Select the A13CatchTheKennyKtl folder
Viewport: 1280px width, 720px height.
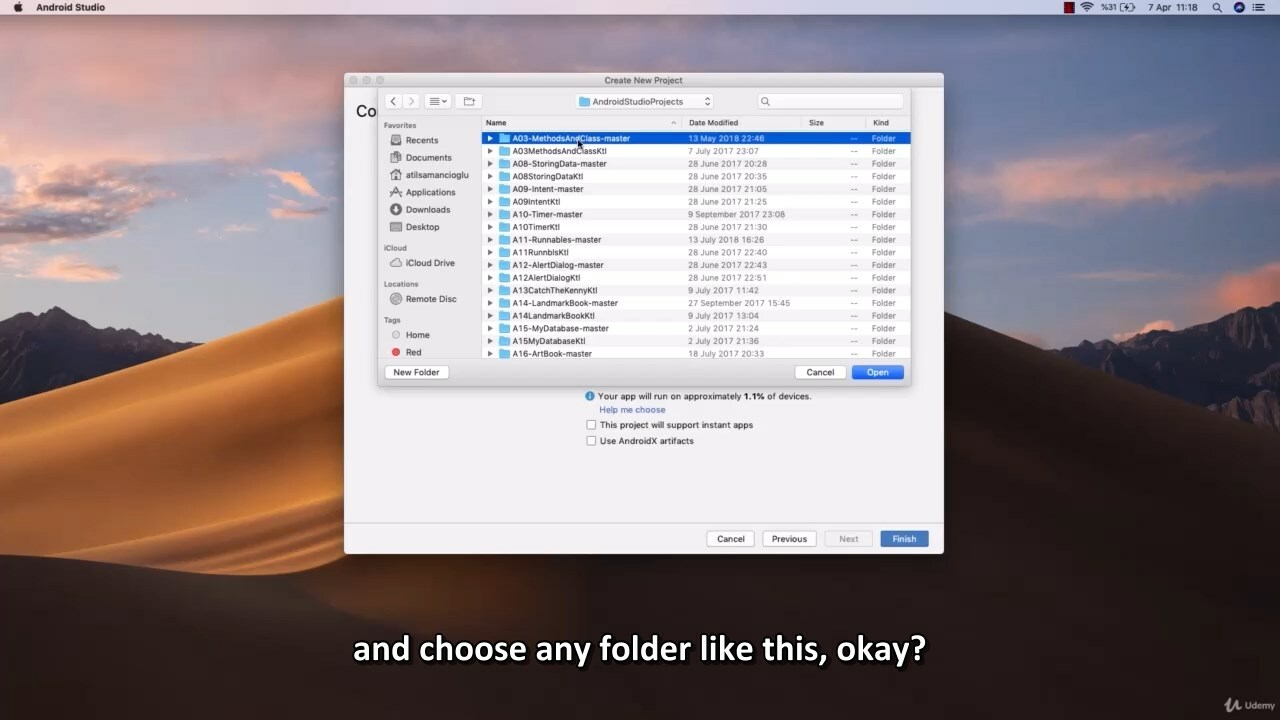tap(696, 291)
